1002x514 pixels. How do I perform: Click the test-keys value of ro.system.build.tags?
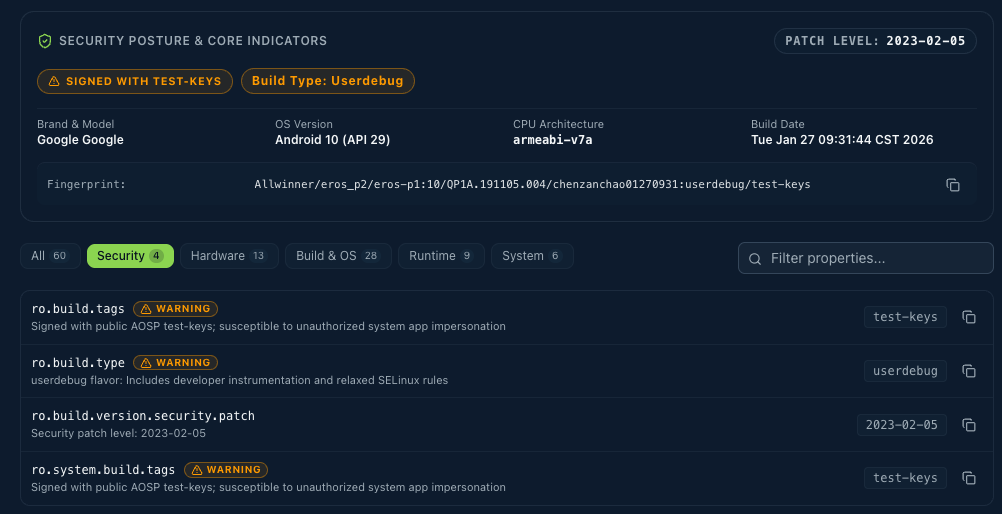tap(905, 478)
